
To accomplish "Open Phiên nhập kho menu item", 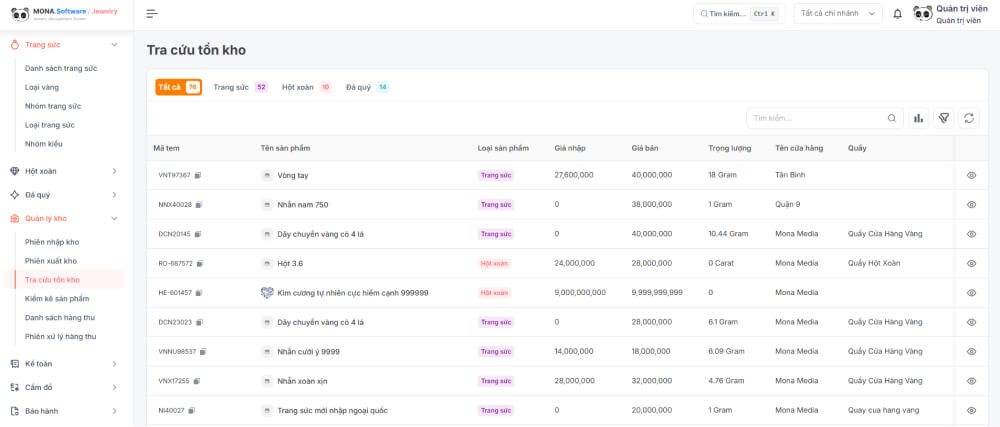I will pos(52,242).
